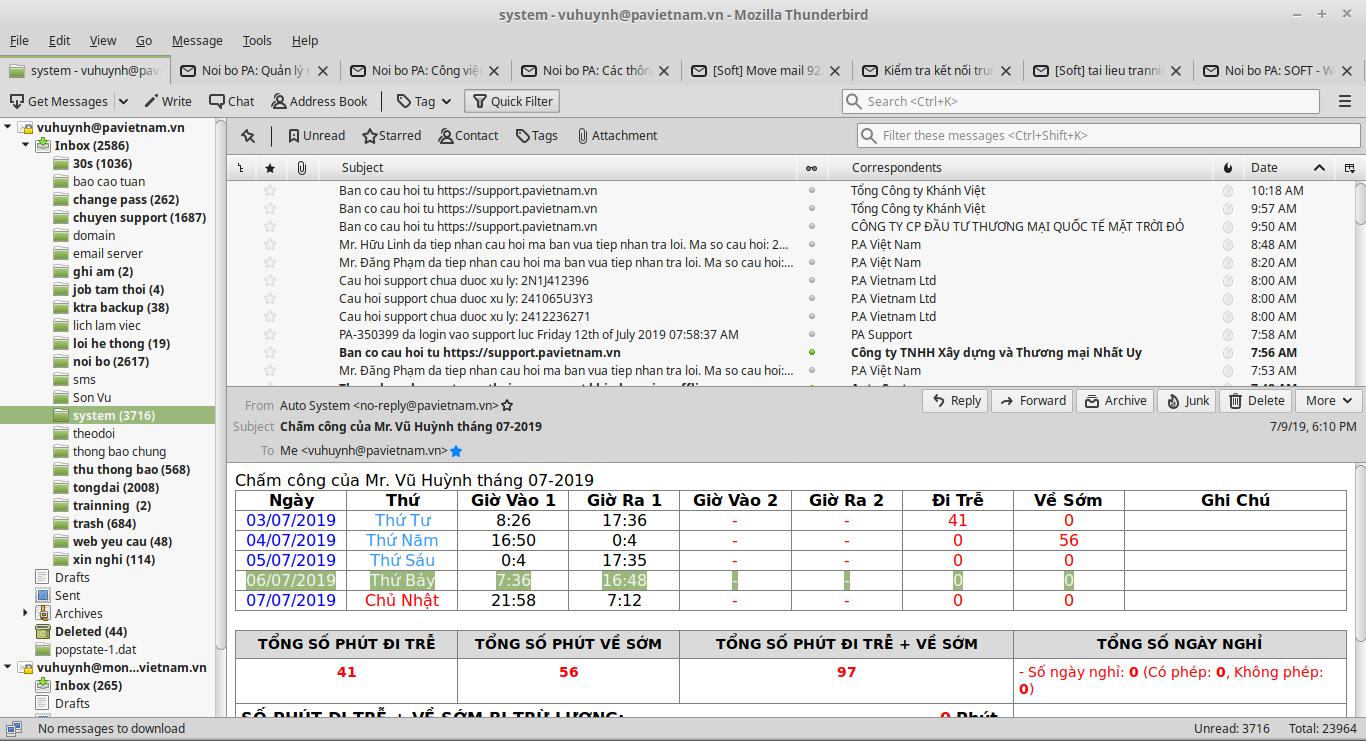Forward the open message

click(1032, 401)
